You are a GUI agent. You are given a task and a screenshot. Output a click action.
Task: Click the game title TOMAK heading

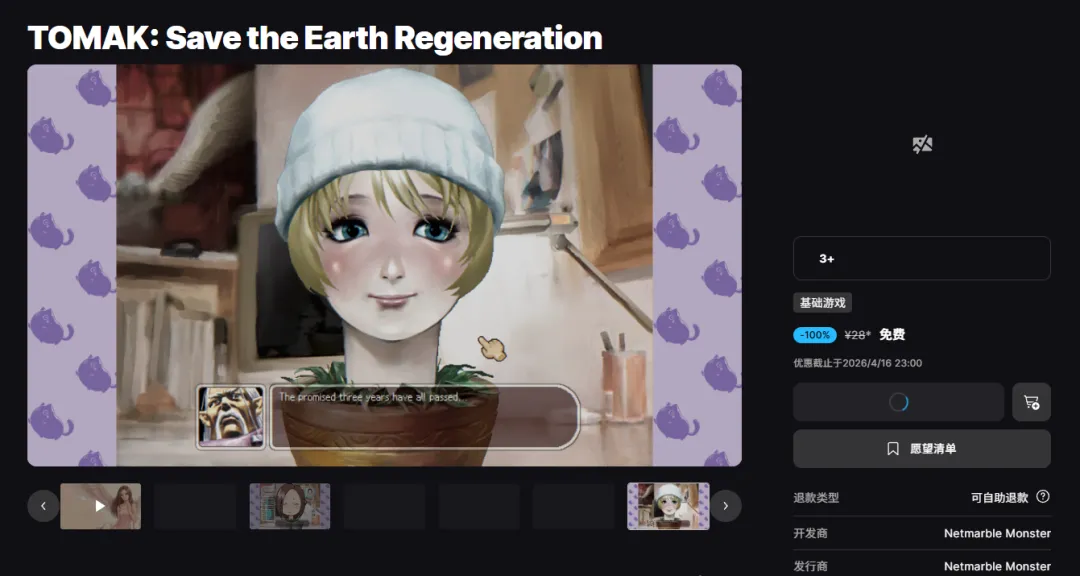[x=315, y=38]
